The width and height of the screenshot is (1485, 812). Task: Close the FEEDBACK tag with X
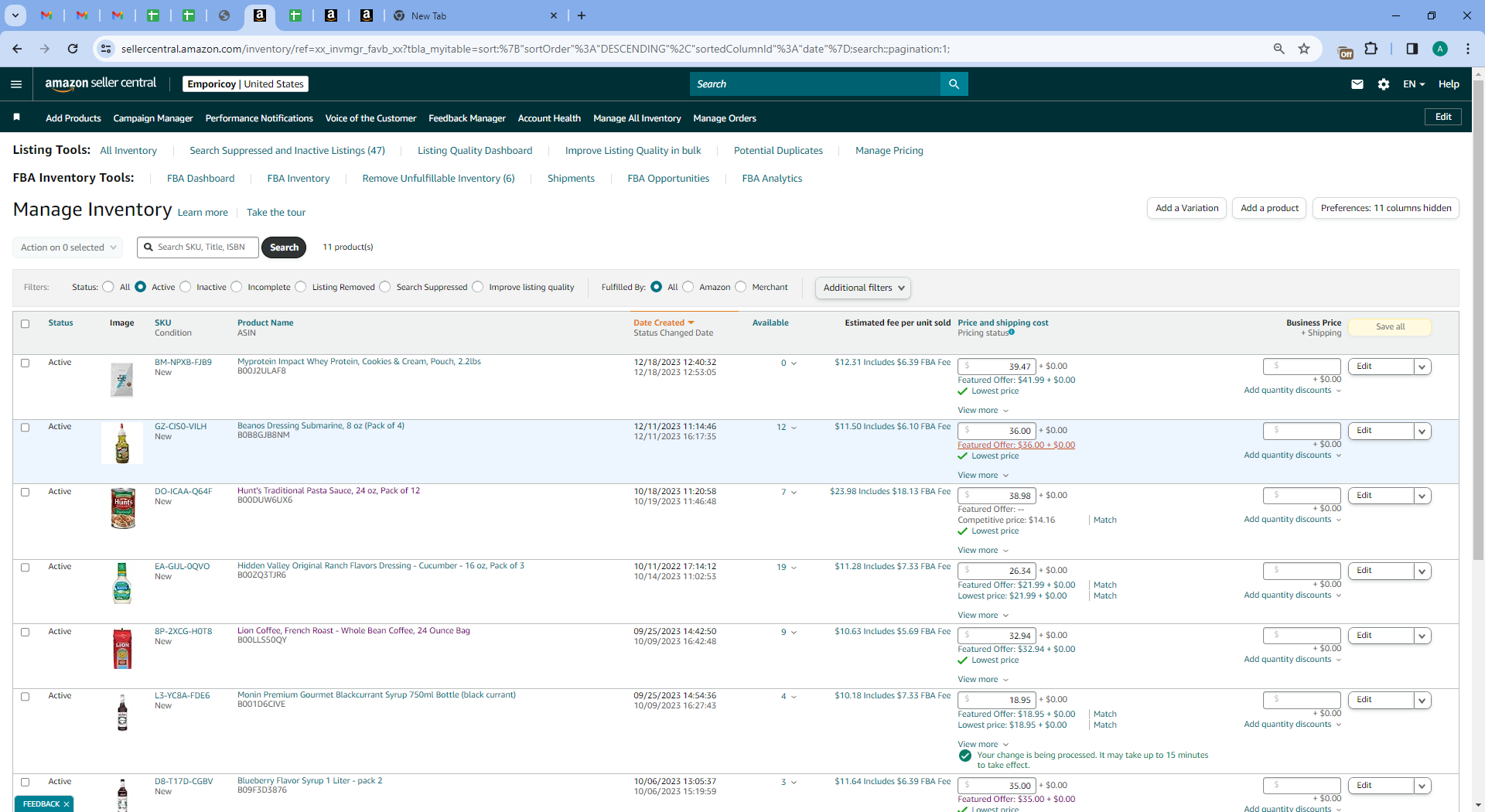67,804
